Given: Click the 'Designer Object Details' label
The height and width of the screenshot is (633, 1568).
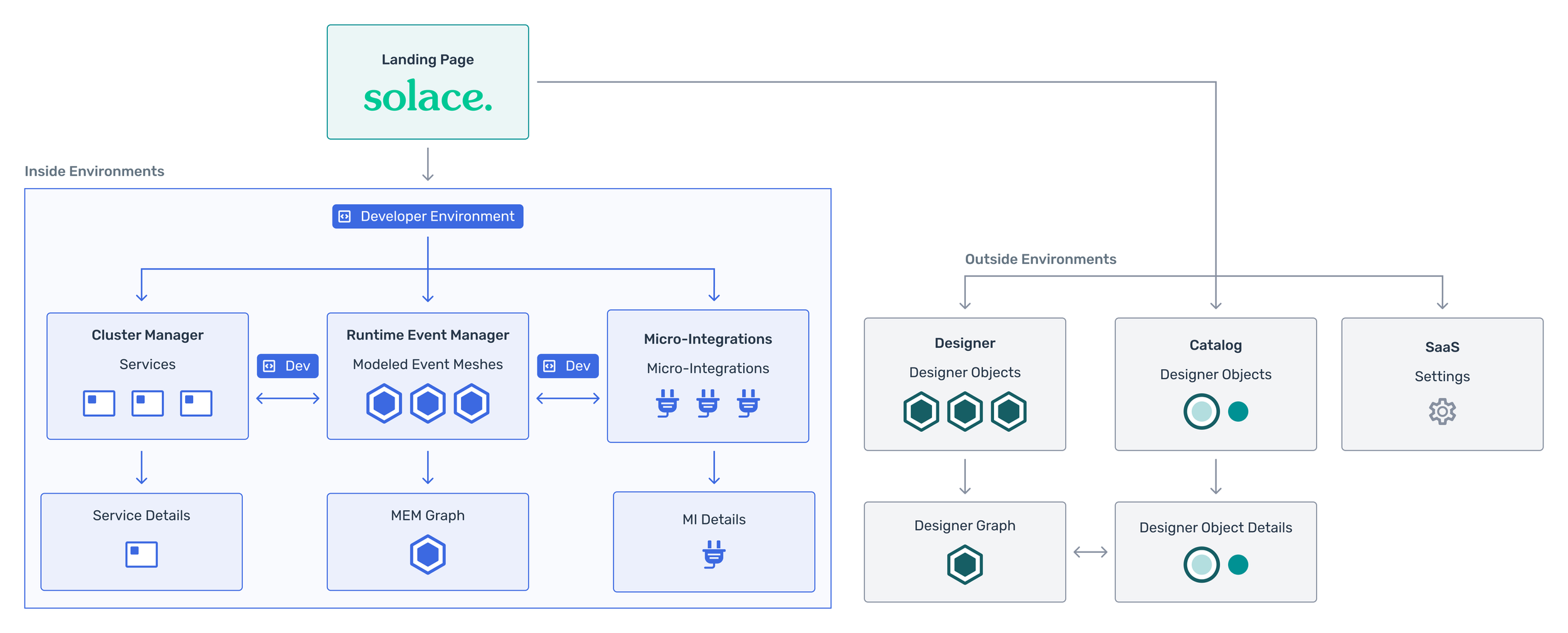Looking at the screenshot, I should click(1216, 527).
